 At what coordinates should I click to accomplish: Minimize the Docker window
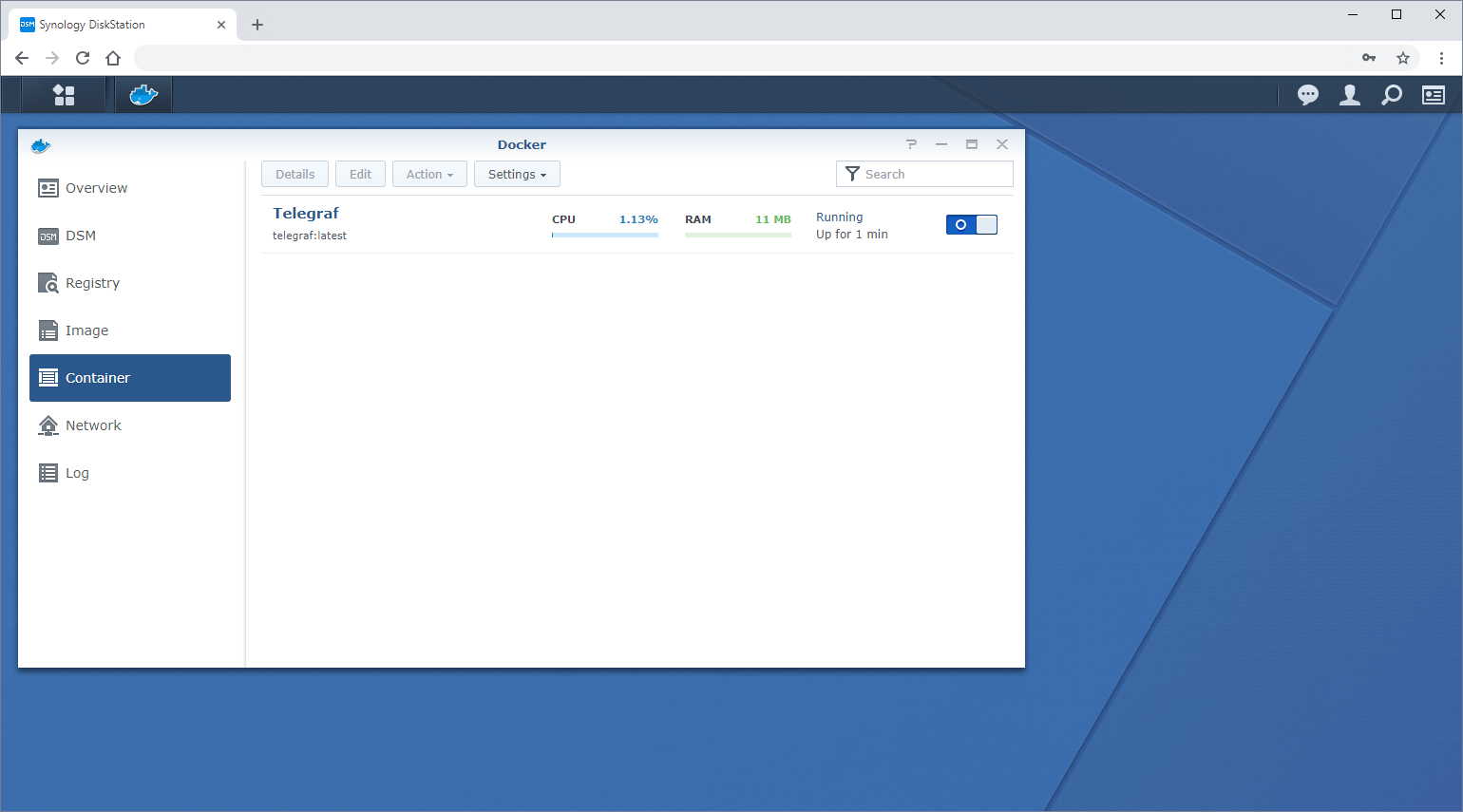coord(941,144)
